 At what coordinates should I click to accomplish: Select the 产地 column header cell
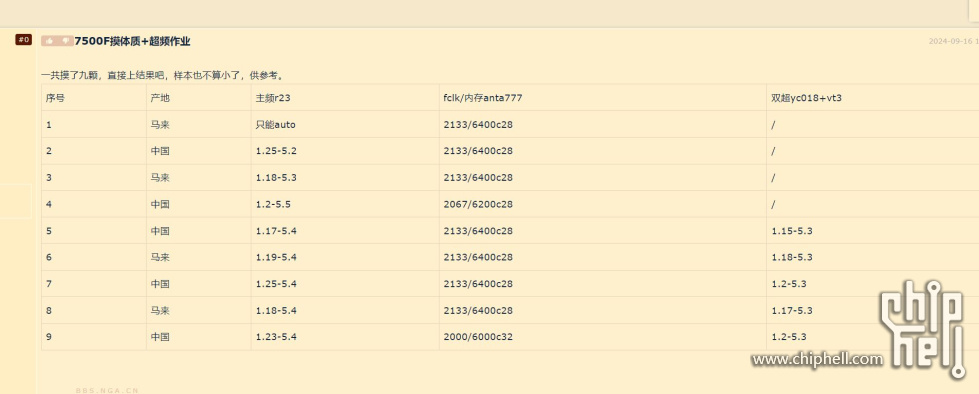coord(199,98)
